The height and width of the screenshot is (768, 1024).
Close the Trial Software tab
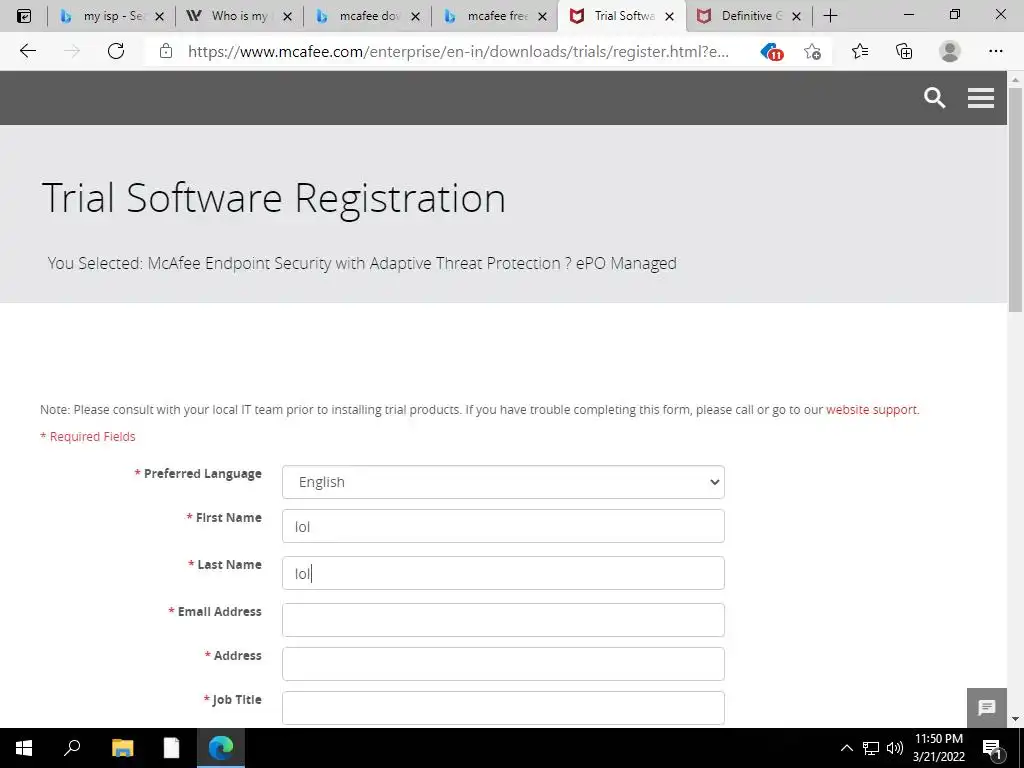pos(669,17)
